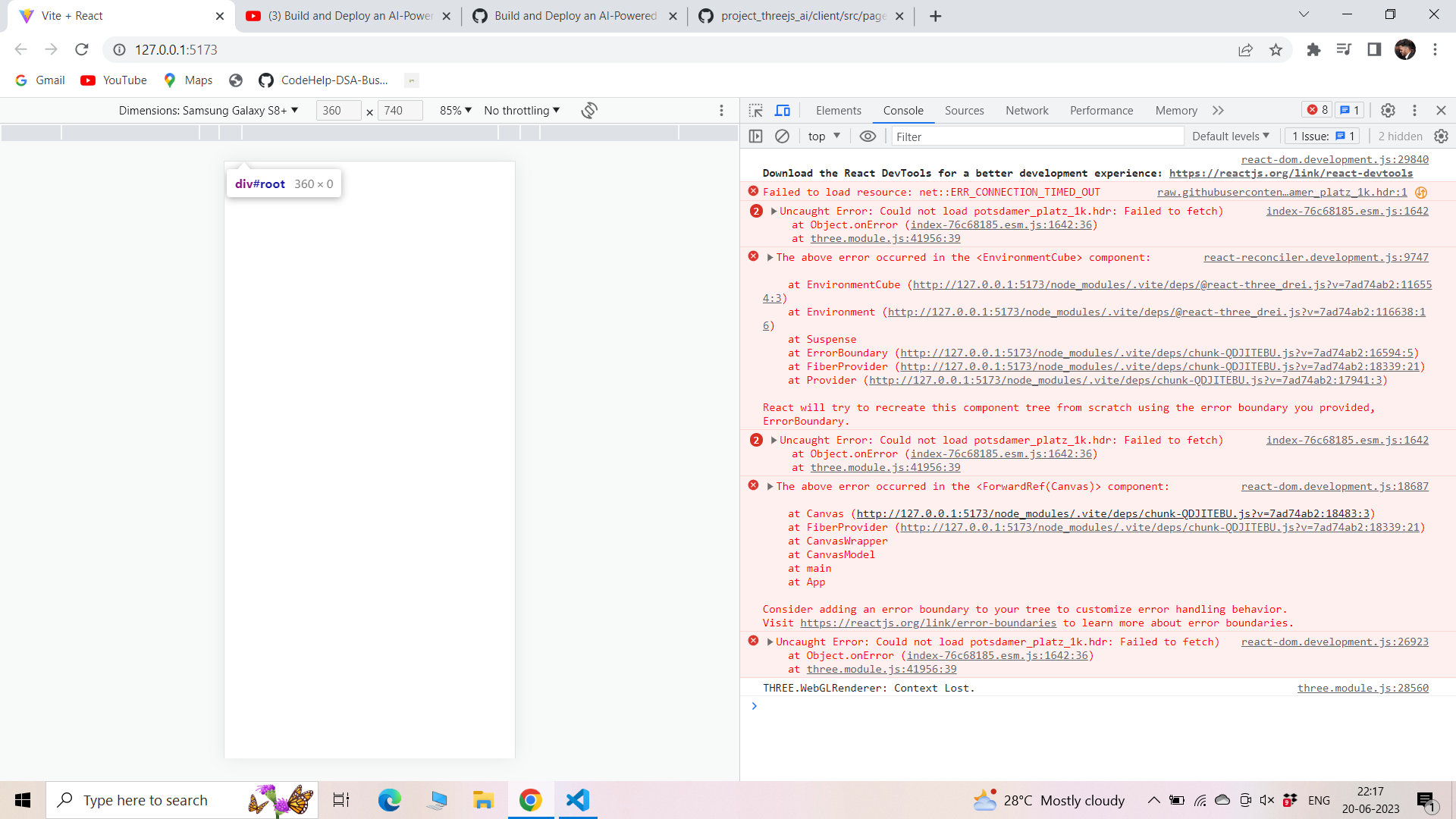1456x819 pixels.
Task: Click the console Filter input field
Action: click(1035, 136)
